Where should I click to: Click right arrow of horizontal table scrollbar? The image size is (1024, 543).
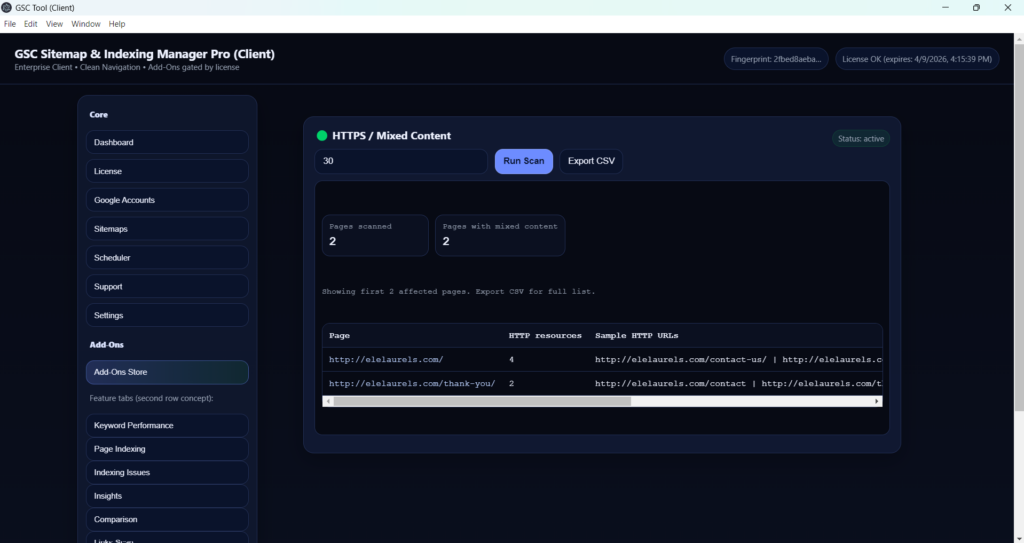coord(877,401)
